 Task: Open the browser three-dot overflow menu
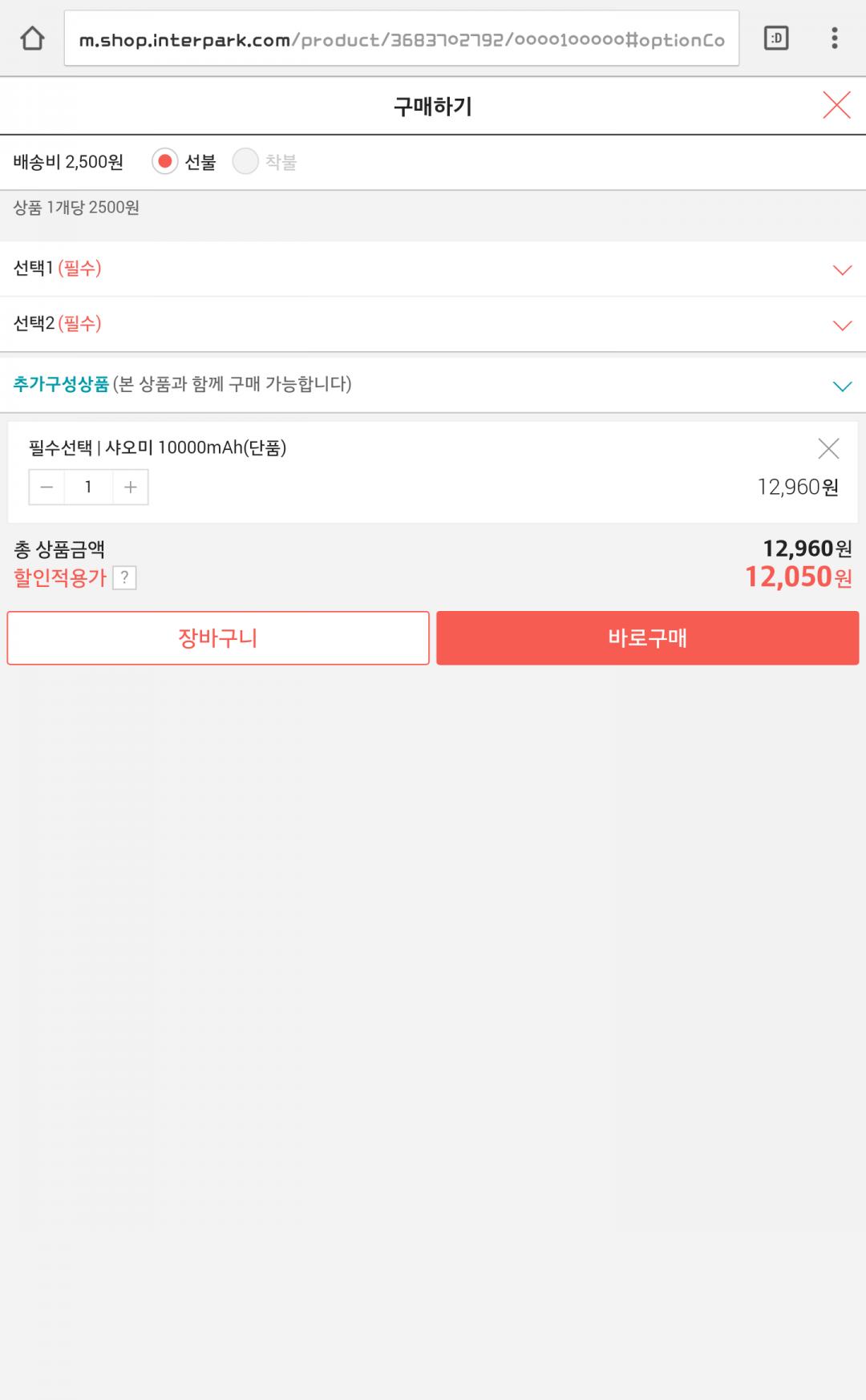834,38
